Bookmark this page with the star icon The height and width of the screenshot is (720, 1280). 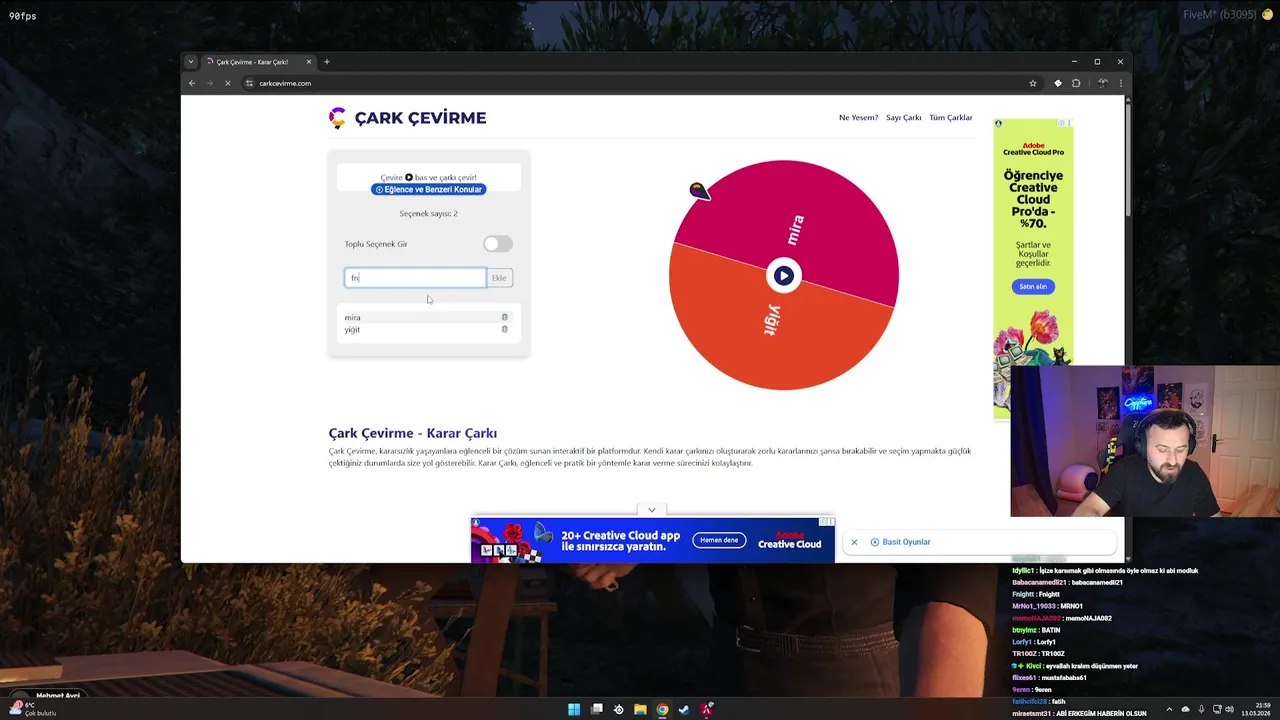[1033, 83]
